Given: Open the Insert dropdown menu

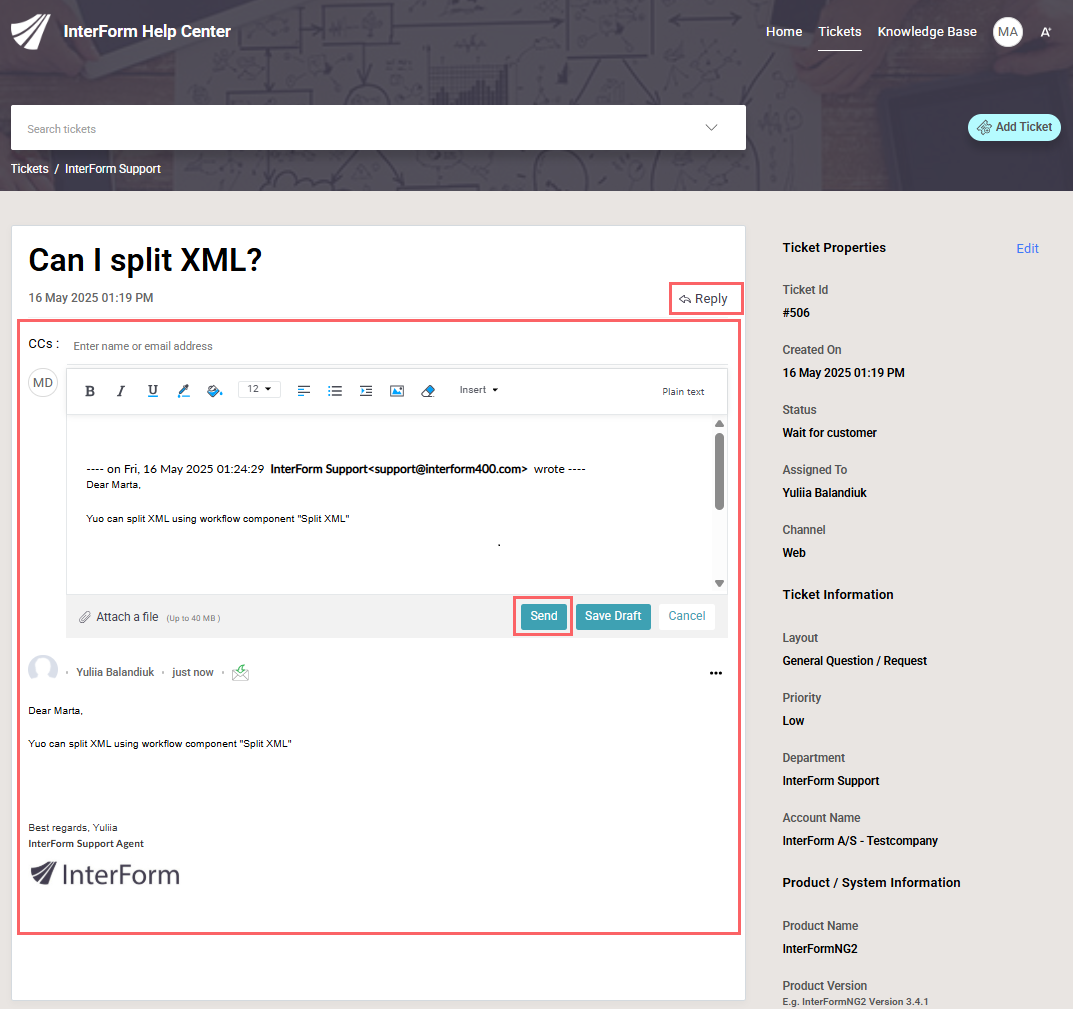Looking at the screenshot, I should tap(479, 389).
